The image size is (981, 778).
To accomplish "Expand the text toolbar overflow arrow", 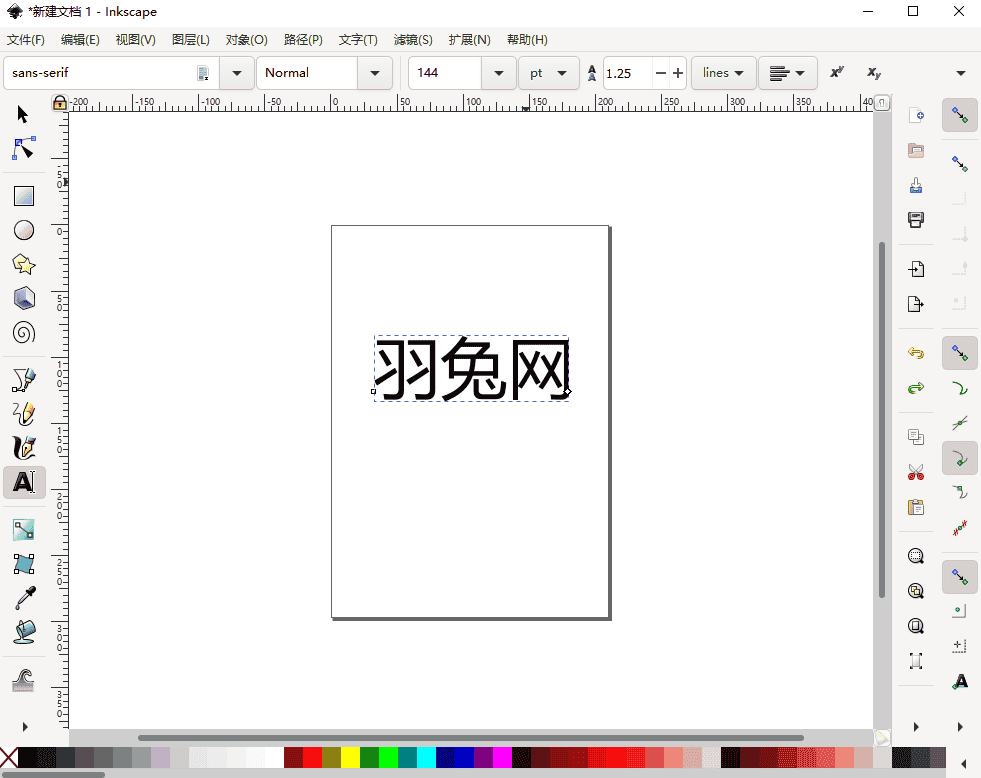I will 961,73.
